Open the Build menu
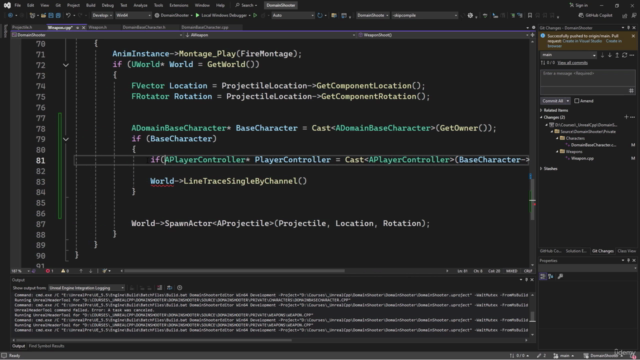The image size is (640, 360). tap(91, 5)
